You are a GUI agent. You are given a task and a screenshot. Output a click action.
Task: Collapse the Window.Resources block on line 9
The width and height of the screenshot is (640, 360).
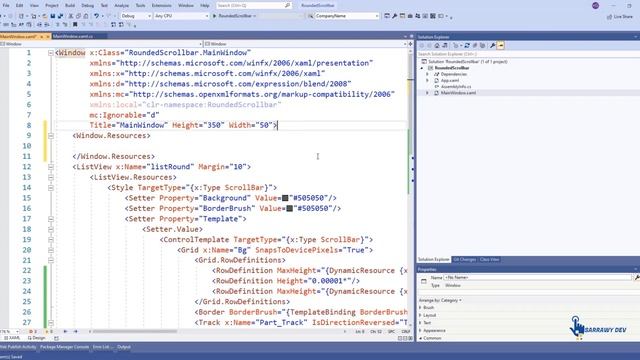point(51,136)
